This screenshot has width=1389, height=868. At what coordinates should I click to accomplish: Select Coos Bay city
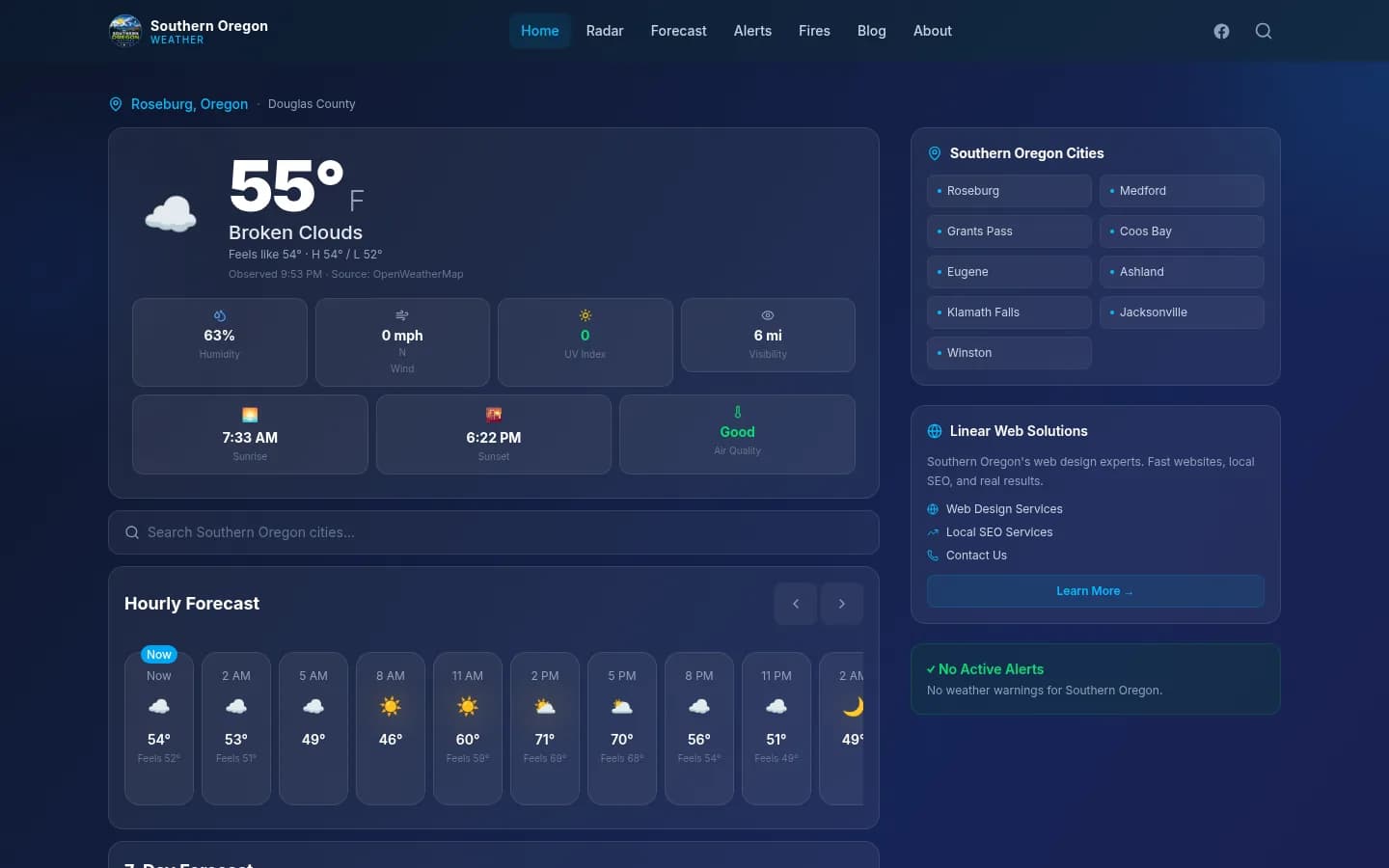pyautogui.click(x=1182, y=231)
